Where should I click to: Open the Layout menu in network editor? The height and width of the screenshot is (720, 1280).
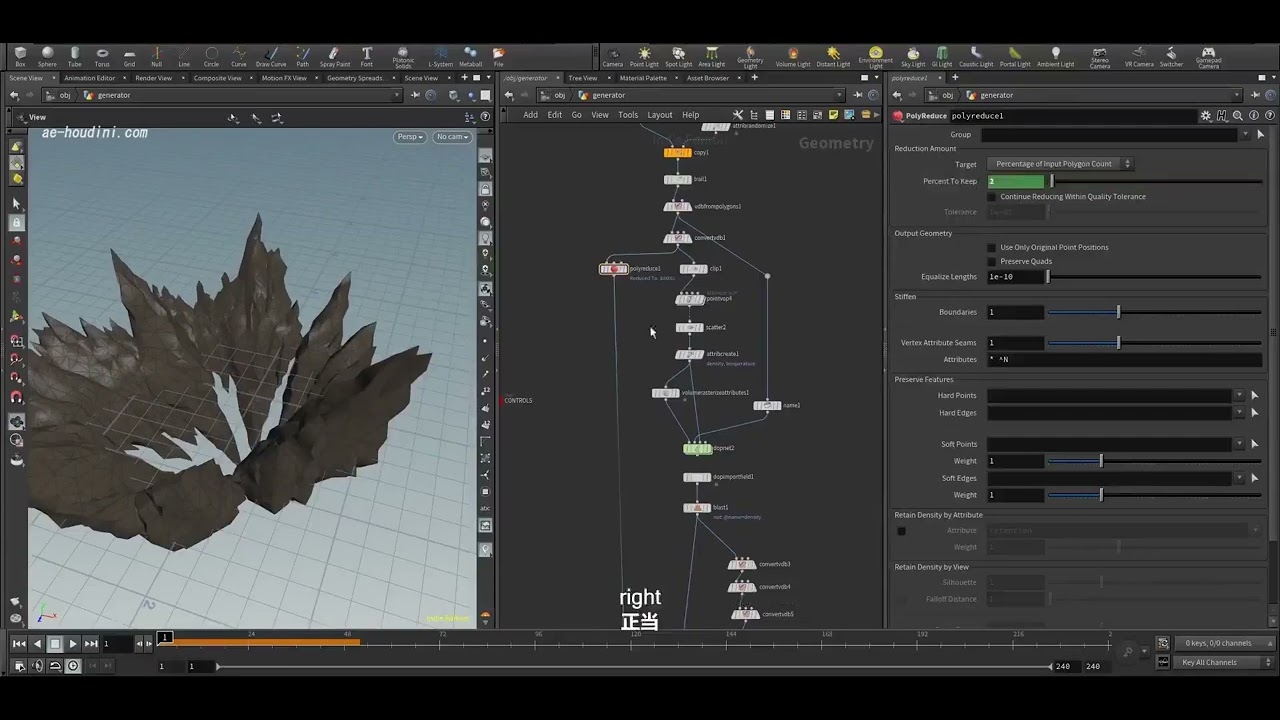660,115
